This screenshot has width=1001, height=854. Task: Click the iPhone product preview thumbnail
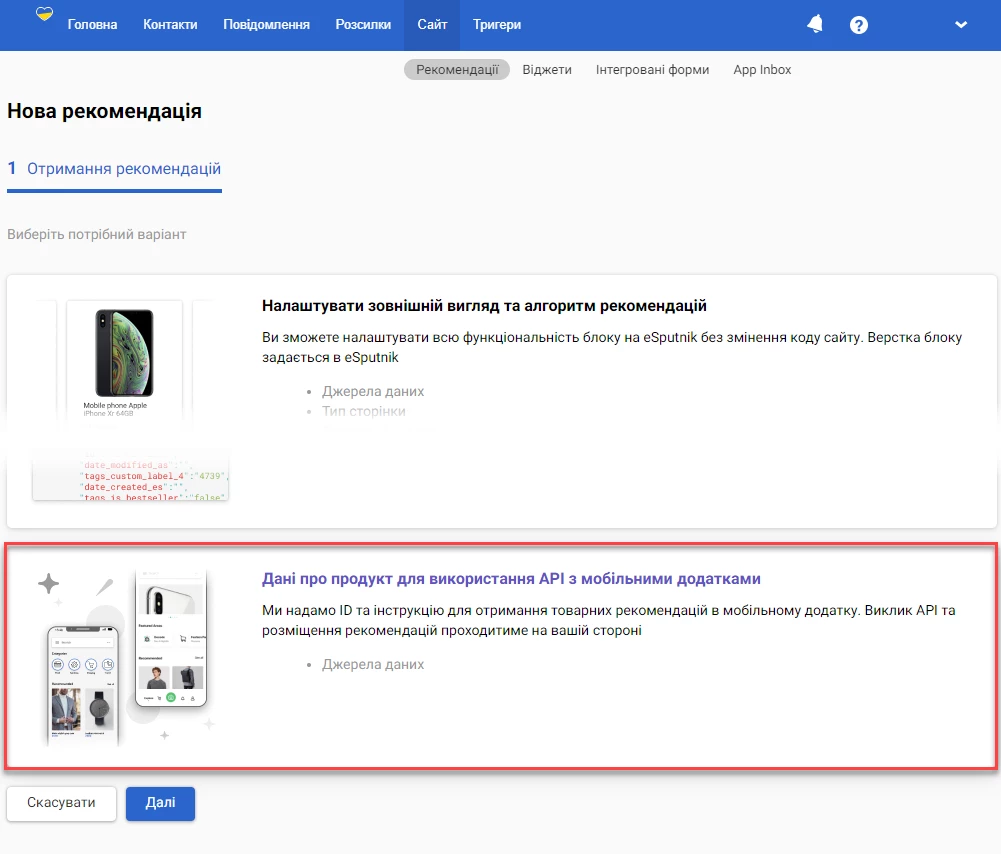[x=124, y=360]
